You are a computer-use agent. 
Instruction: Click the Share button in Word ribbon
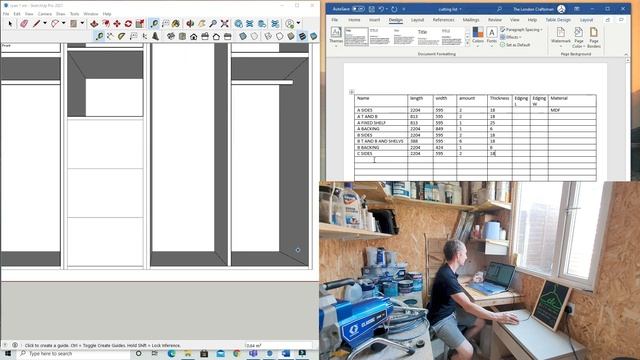click(x=608, y=20)
